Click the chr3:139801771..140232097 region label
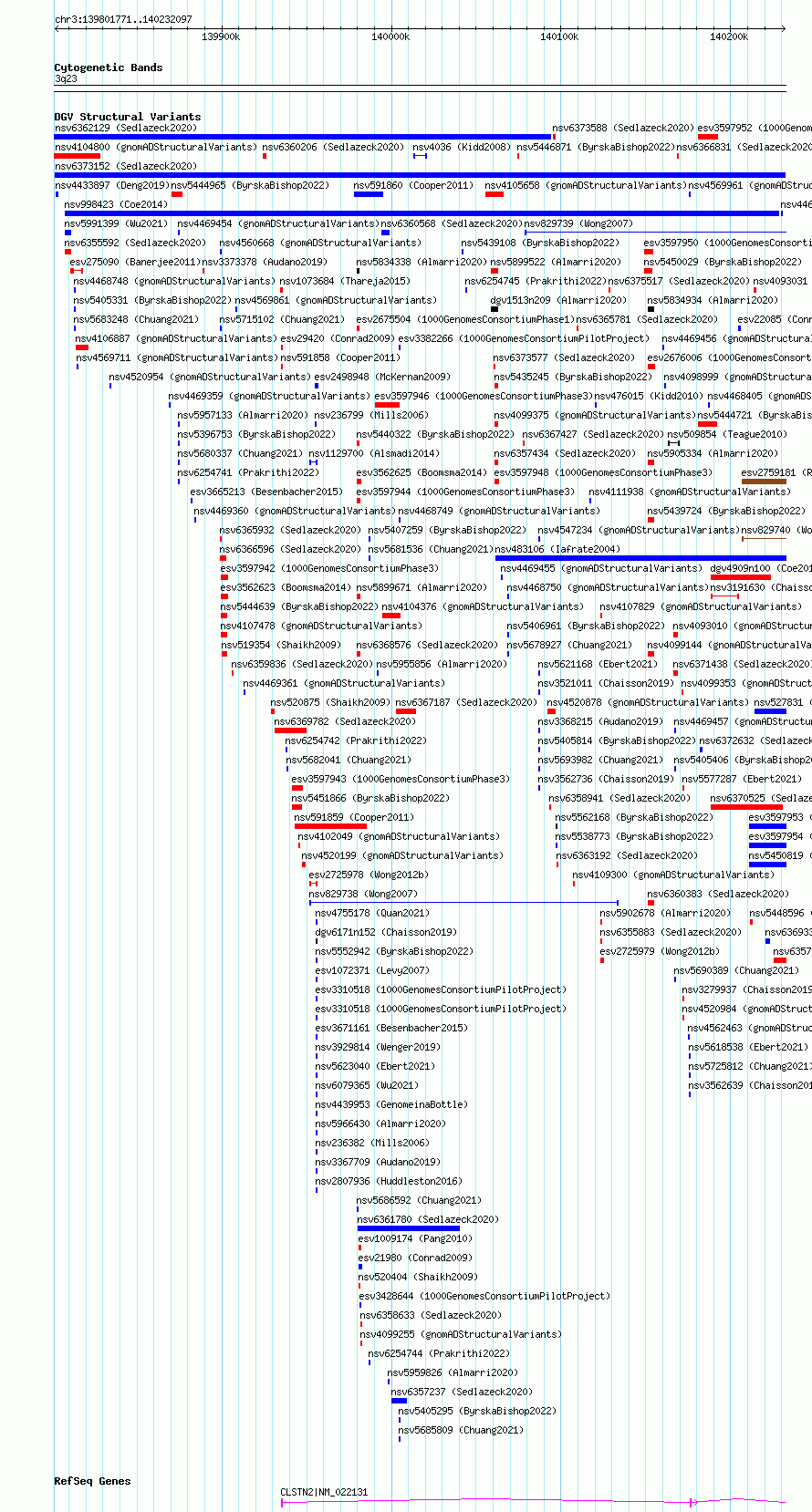Screen dimensions: 812x1512 [x=123, y=19]
